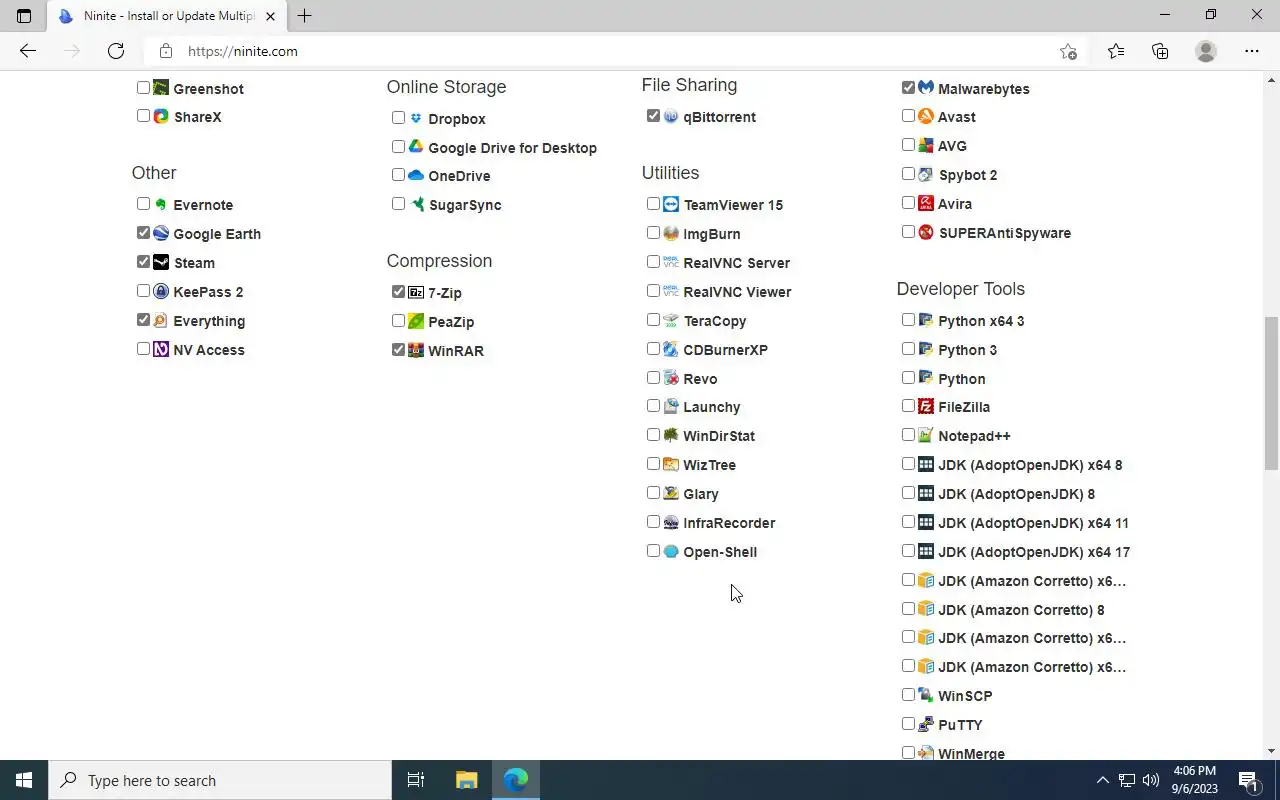Viewport: 1280px width, 800px height.
Task: Uncheck the Steam checkbox
Action: tap(143, 261)
